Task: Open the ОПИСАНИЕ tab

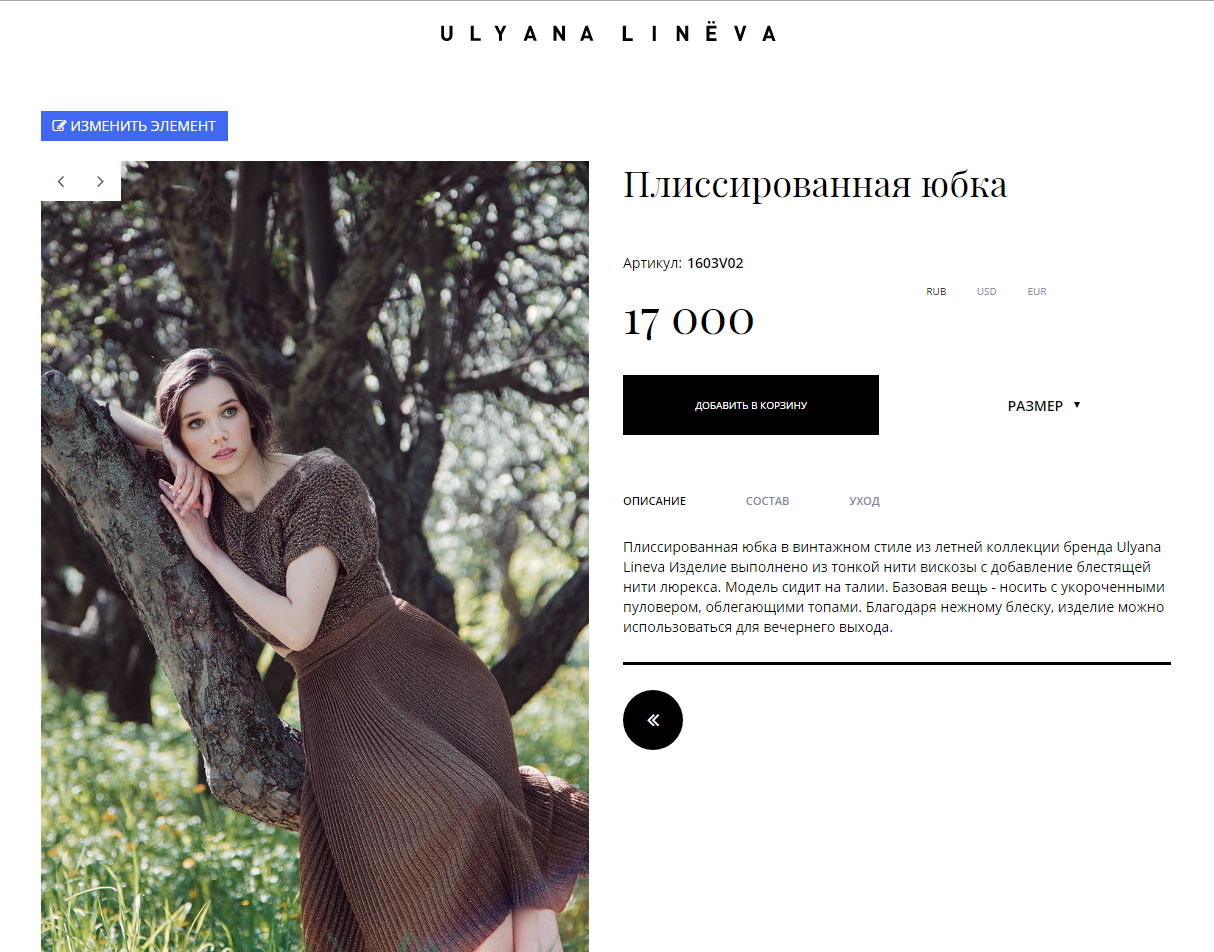Action: (654, 501)
